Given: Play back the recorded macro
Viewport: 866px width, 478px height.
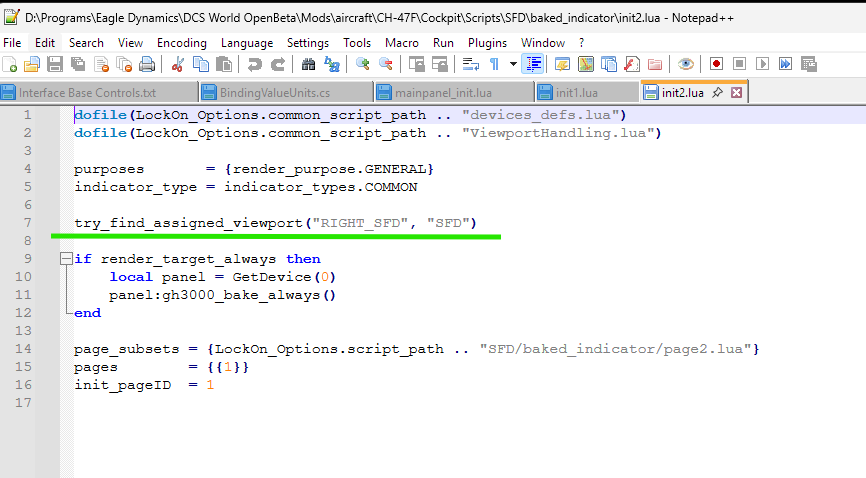Looking at the screenshot, I should point(762,64).
